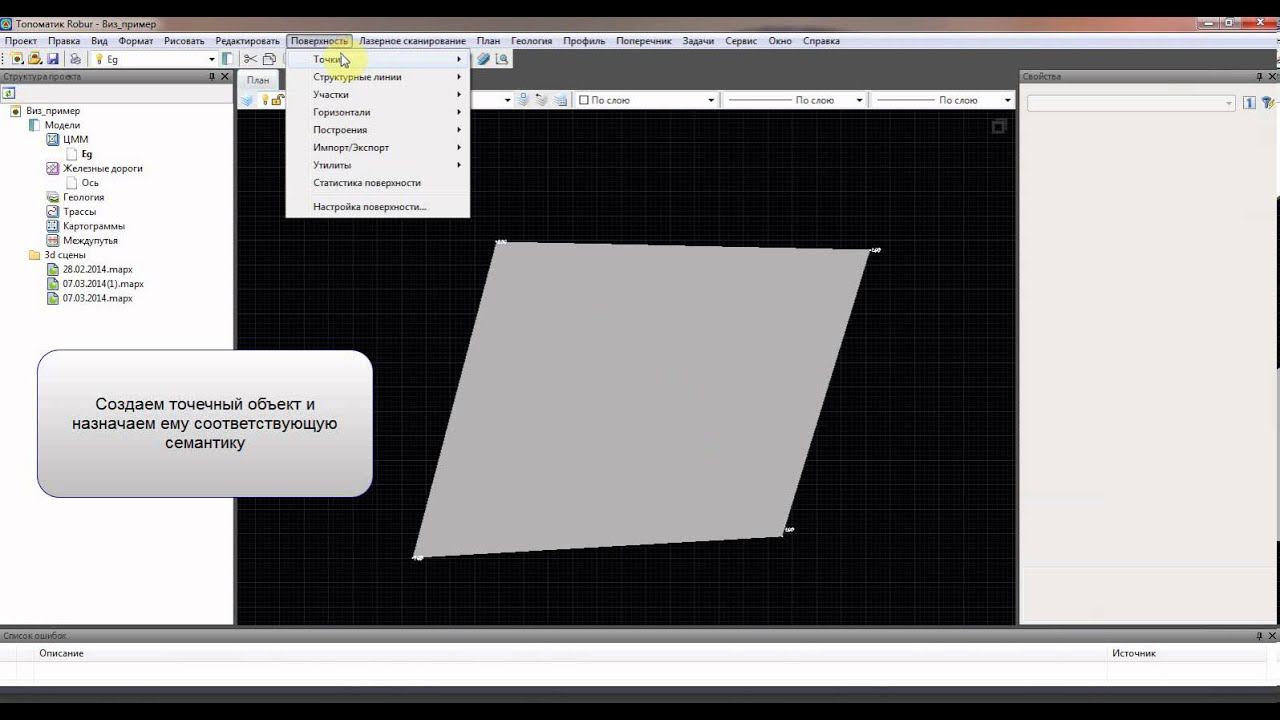Click the copy icon next to scissors
The image size is (1280, 720).
click(x=269, y=59)
